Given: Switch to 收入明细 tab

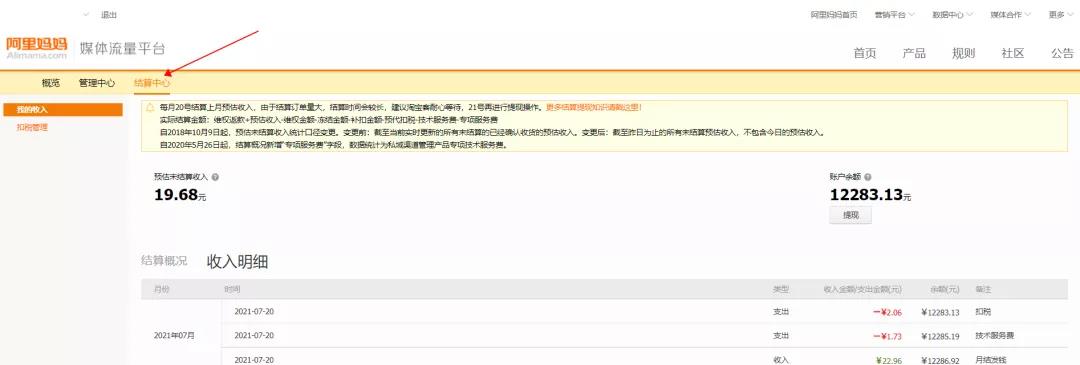Looking at the screenshot, I should pyautogui.click(x=237, y=261).
